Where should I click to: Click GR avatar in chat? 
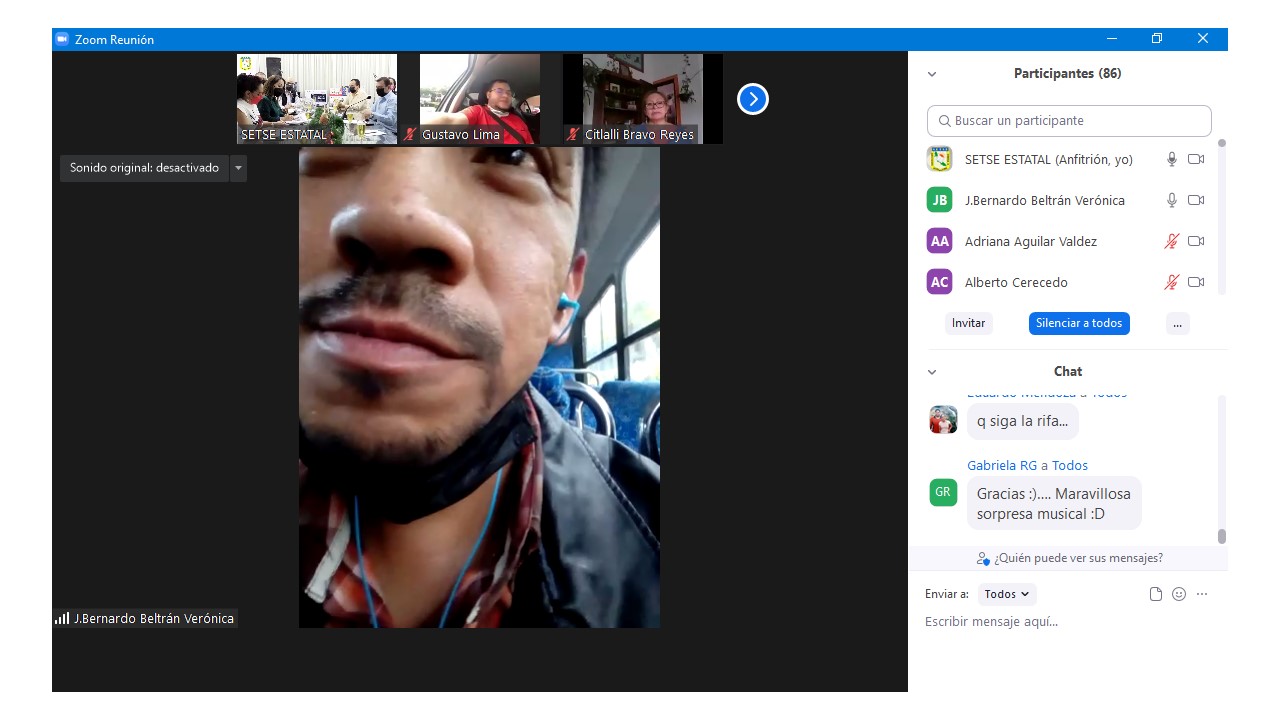point(943,492)
